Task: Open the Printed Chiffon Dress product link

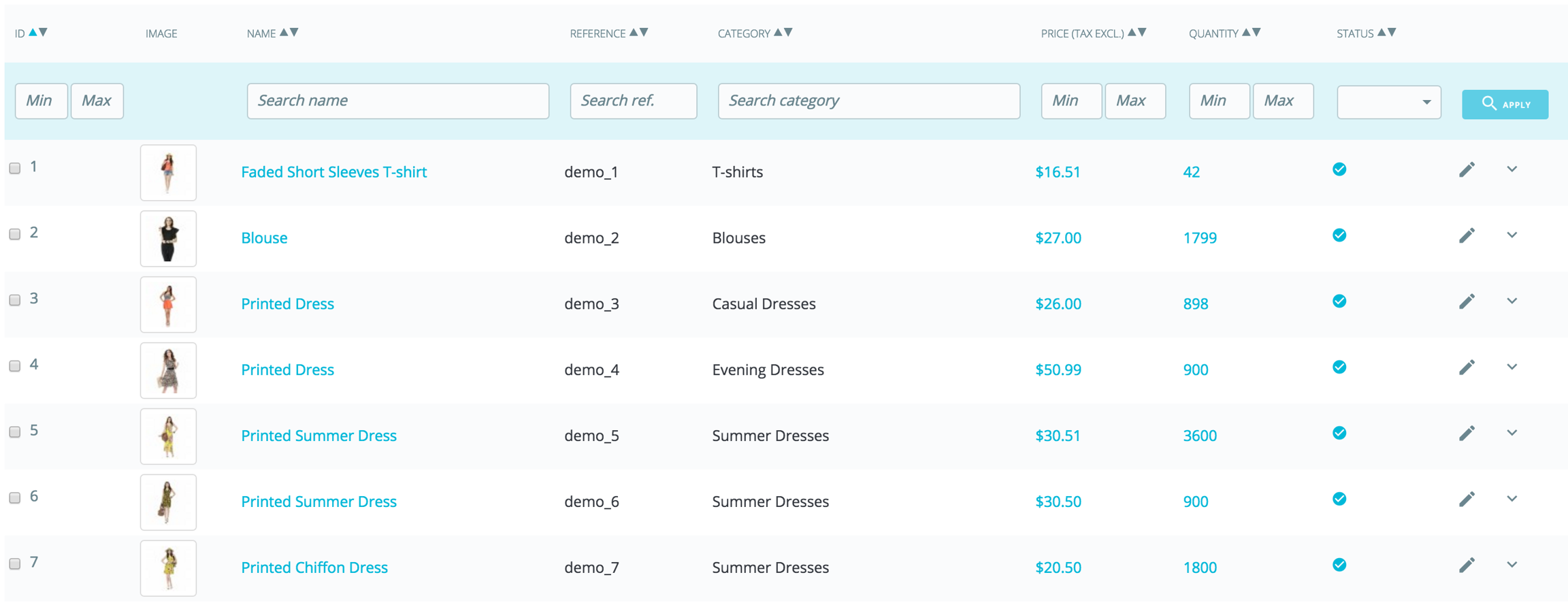Action: [x=314, y=568]
